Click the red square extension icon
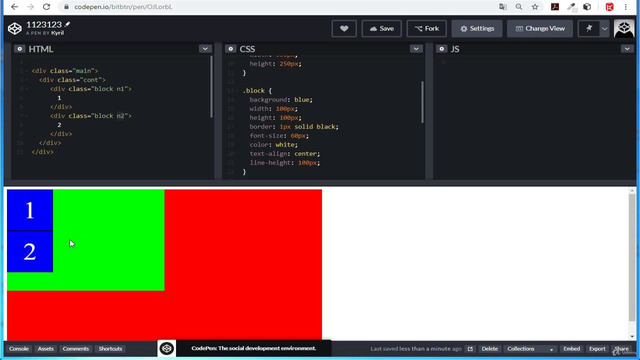Image resolution: width=640 pixels, height=360 pixels. click(x=609, y=7)
